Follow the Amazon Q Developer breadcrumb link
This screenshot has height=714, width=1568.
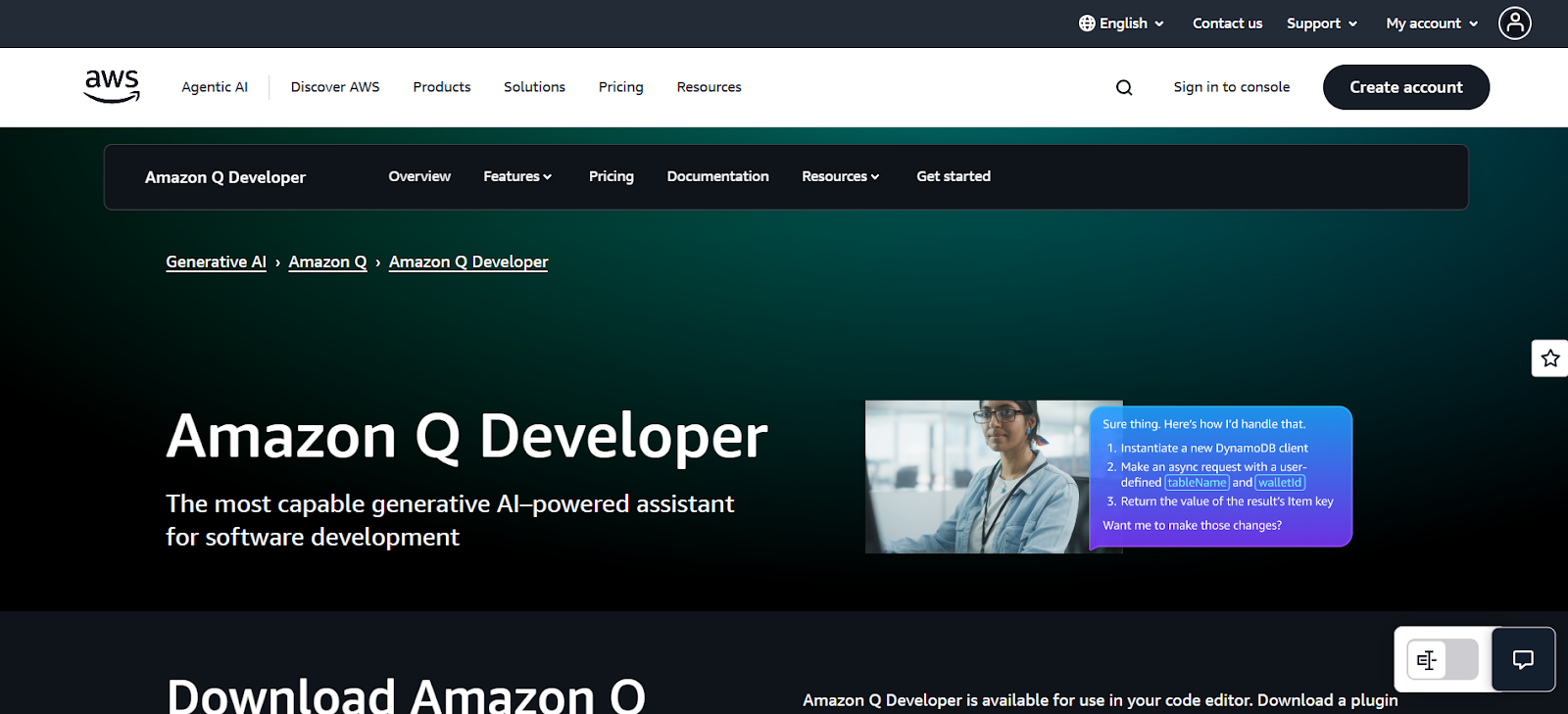(468, 262)
